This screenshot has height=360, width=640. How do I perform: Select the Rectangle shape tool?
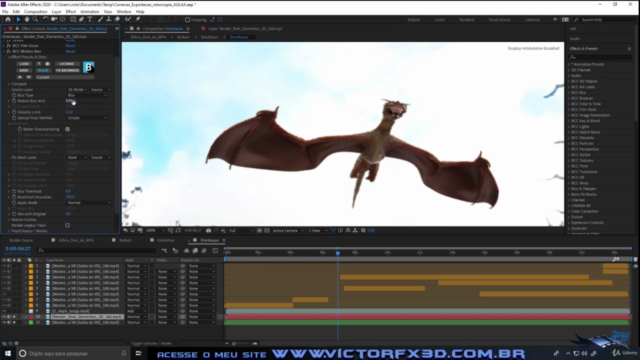(73, 20)
